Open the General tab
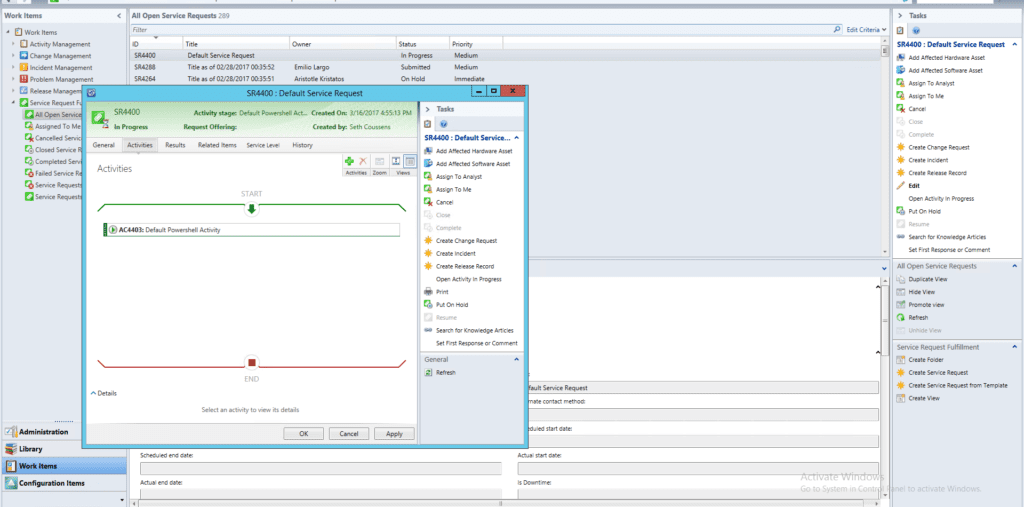The width and height of the screenshot is (1024, 507). coord(104,145)
